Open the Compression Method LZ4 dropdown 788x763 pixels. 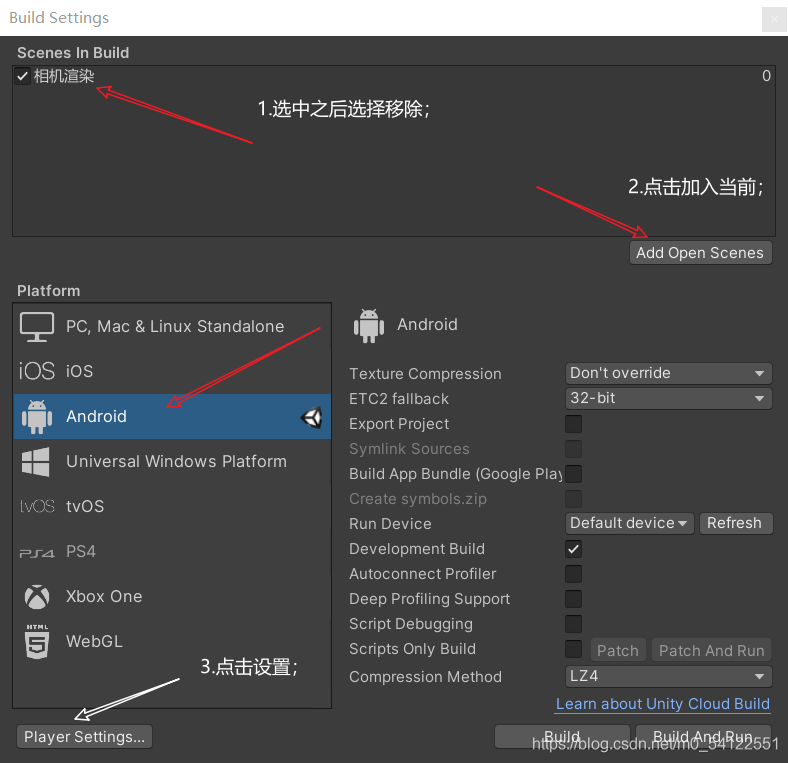[x=668, y=676]
